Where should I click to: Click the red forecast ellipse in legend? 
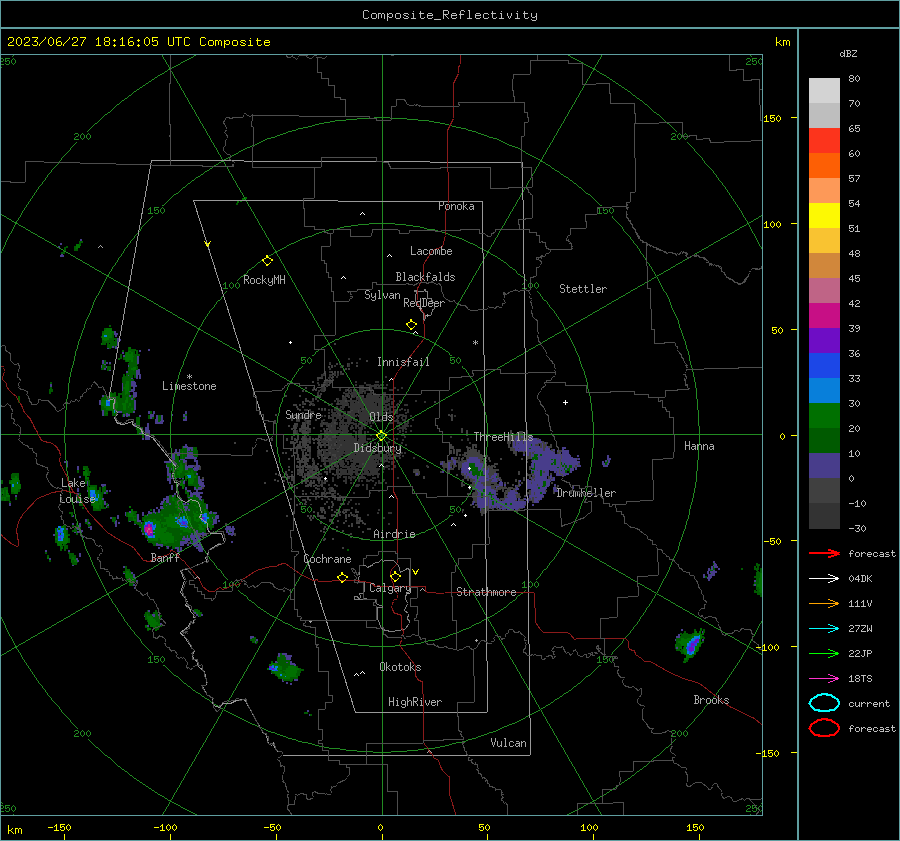click(x=824, y=728)
